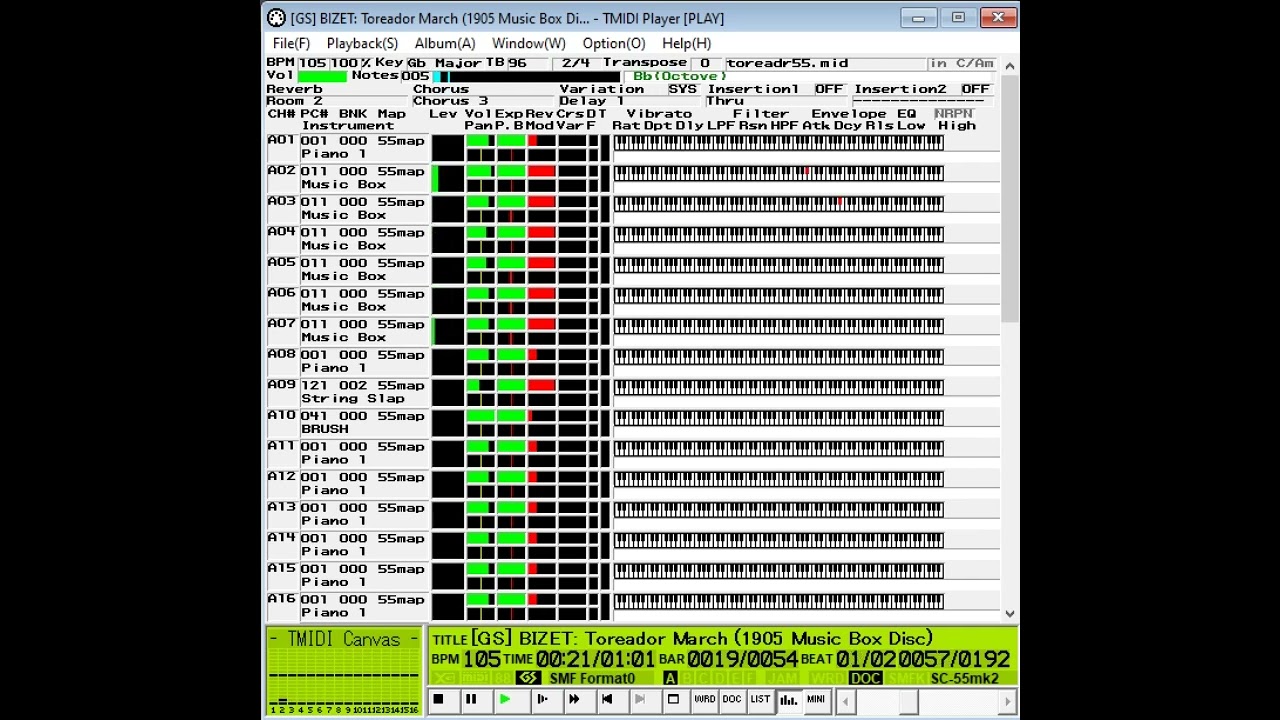Screen dimensions: 1280x720
Task: Open the File menu
Action: point(291,43)
